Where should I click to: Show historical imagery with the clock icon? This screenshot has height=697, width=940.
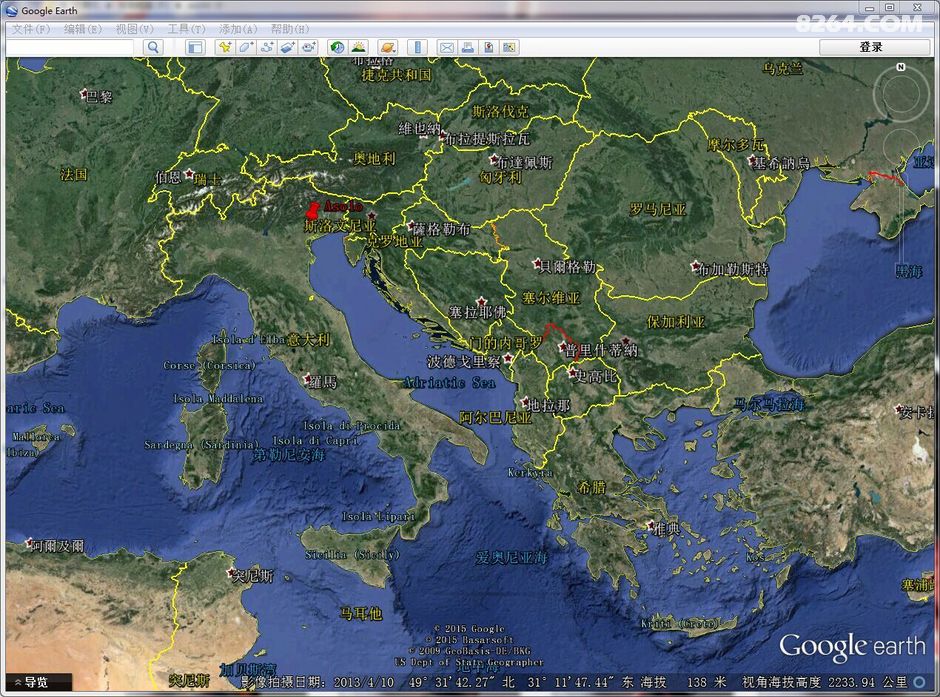pyautogui.click(x=337, y=47)
